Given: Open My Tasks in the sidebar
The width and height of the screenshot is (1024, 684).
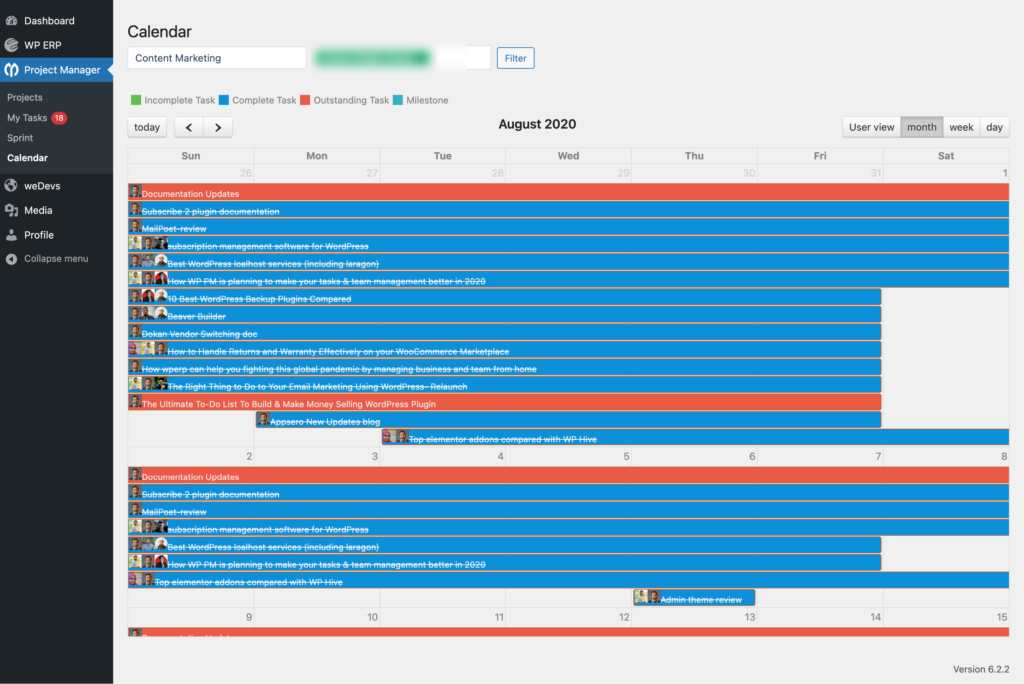Looking at the screenshot, I should tap(27, 118).
